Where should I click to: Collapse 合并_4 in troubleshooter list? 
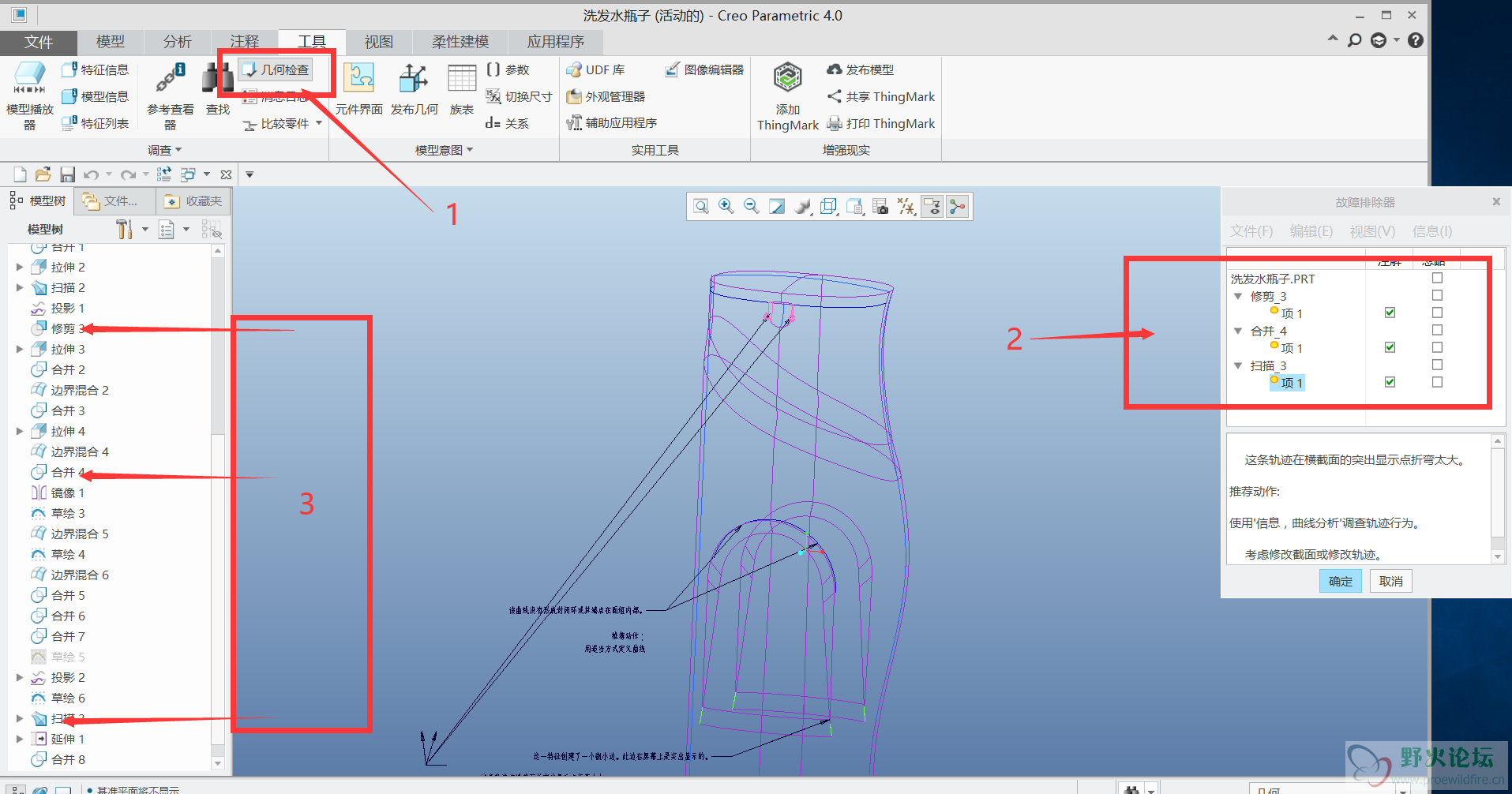[x=1238, y=331]
